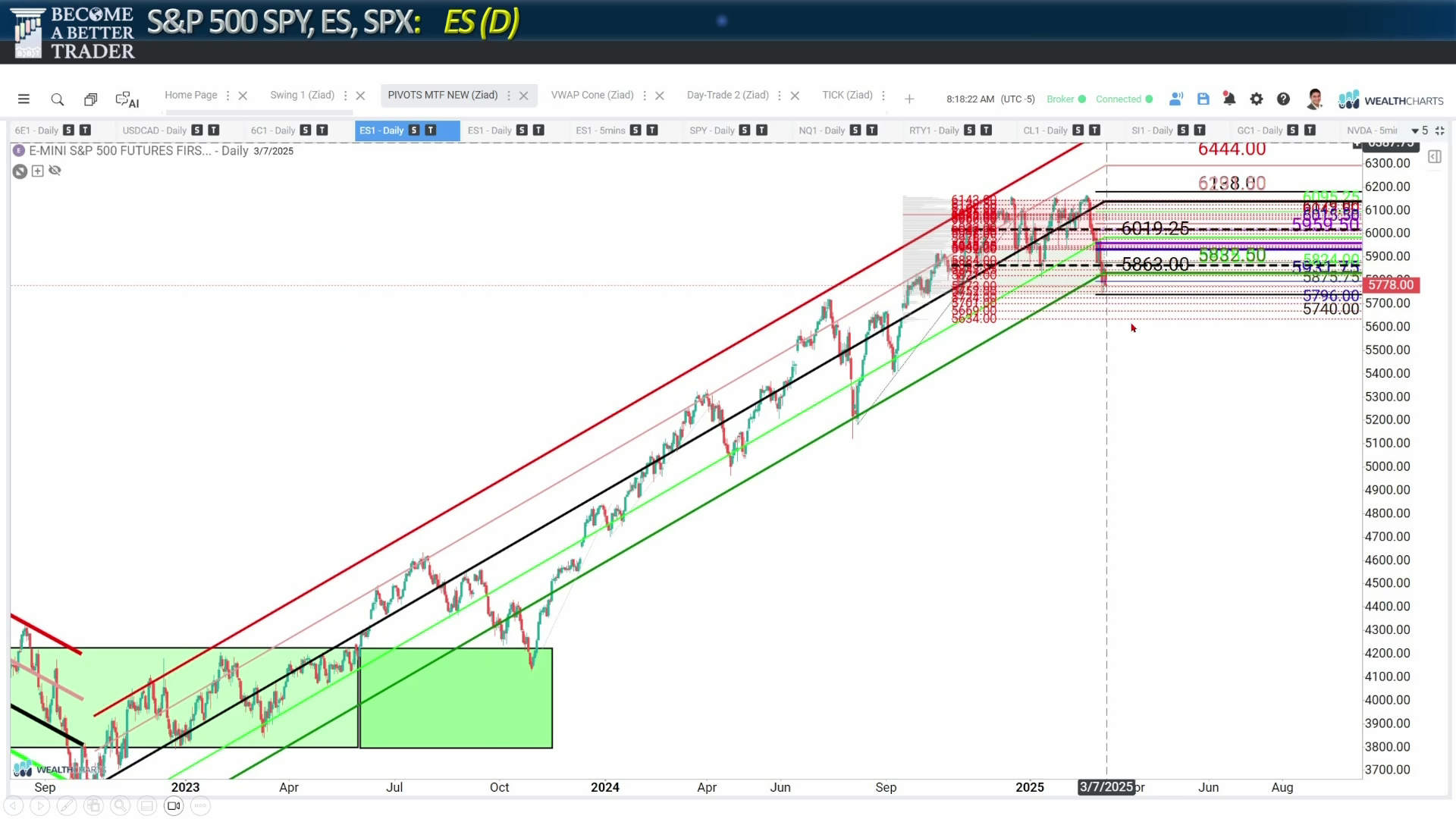Open the settings gear
Image resolution: width=1456 pixels, height=819 pixels.
1257,99
